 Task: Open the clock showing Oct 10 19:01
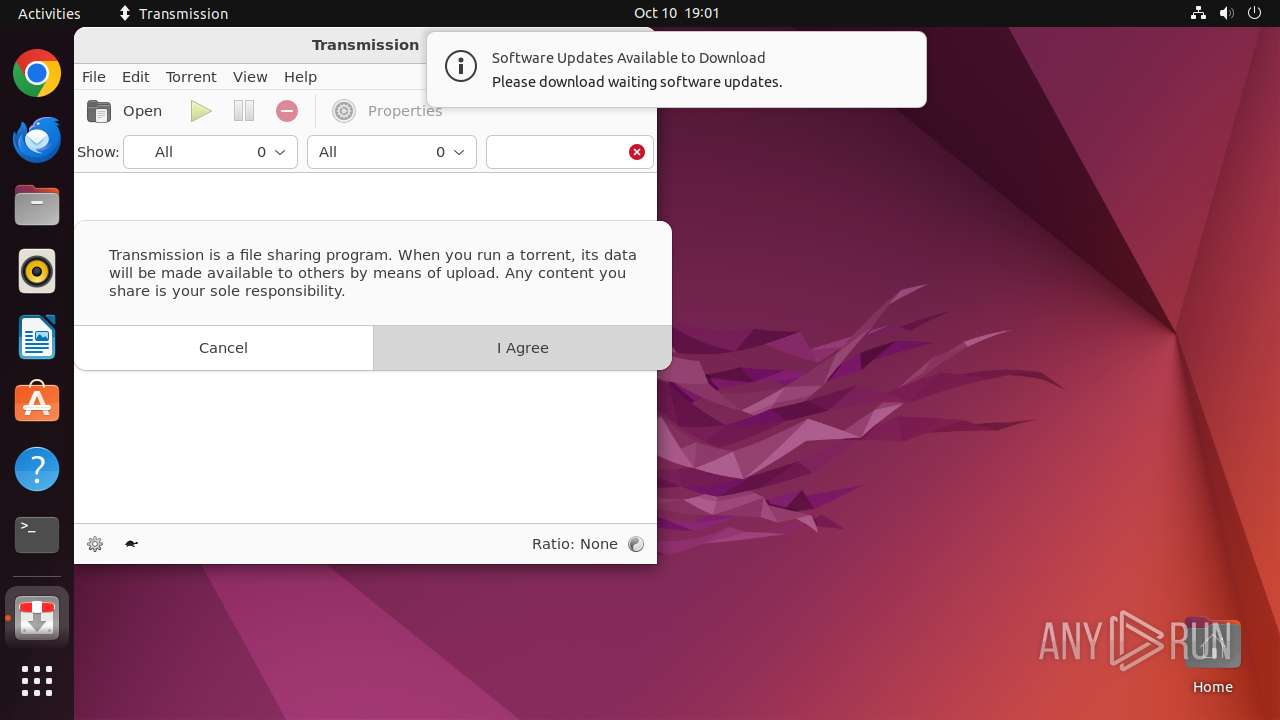[x=676, y=13]
